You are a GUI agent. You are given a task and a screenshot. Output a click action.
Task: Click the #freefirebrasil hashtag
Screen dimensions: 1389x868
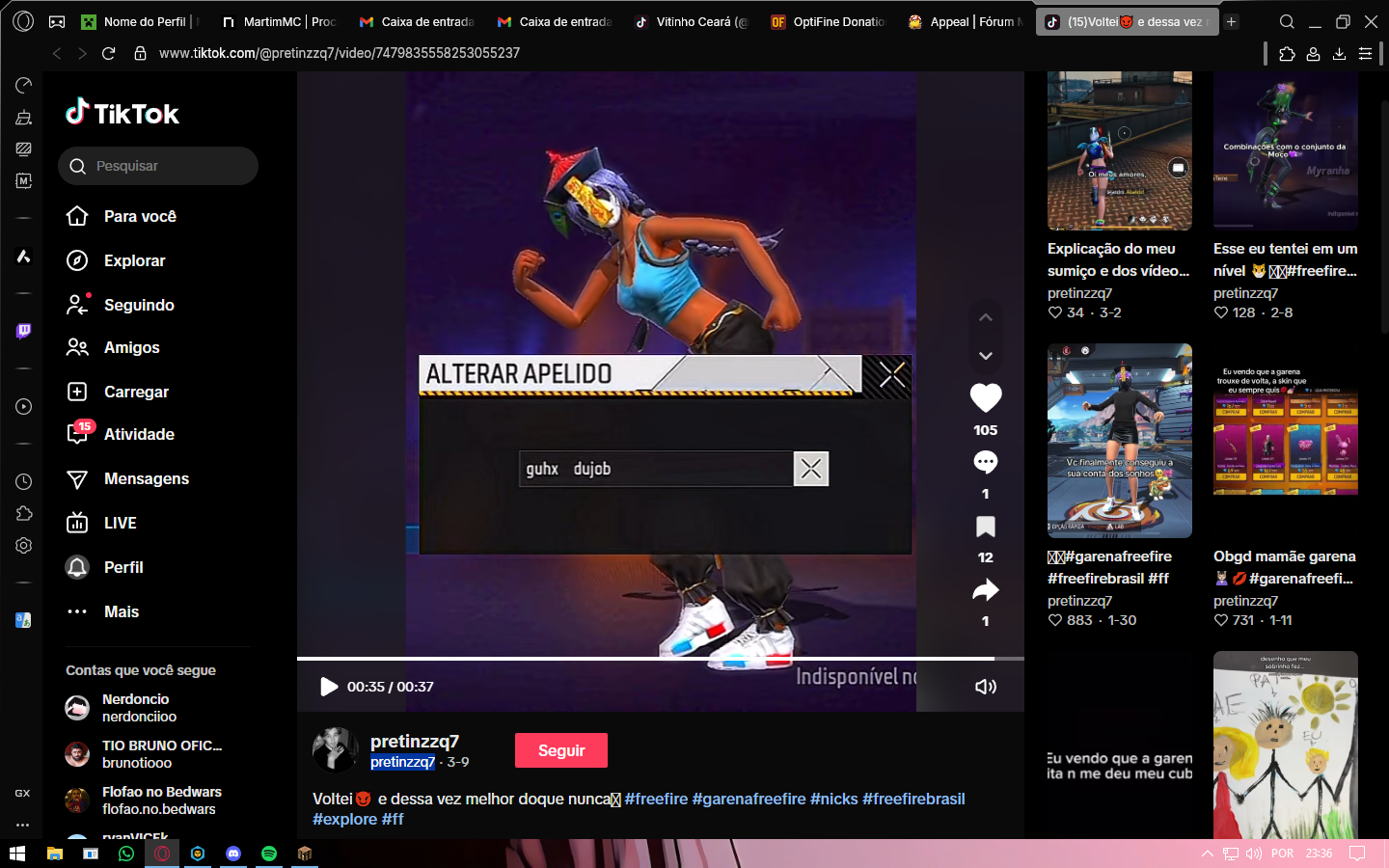pos(913,799)
